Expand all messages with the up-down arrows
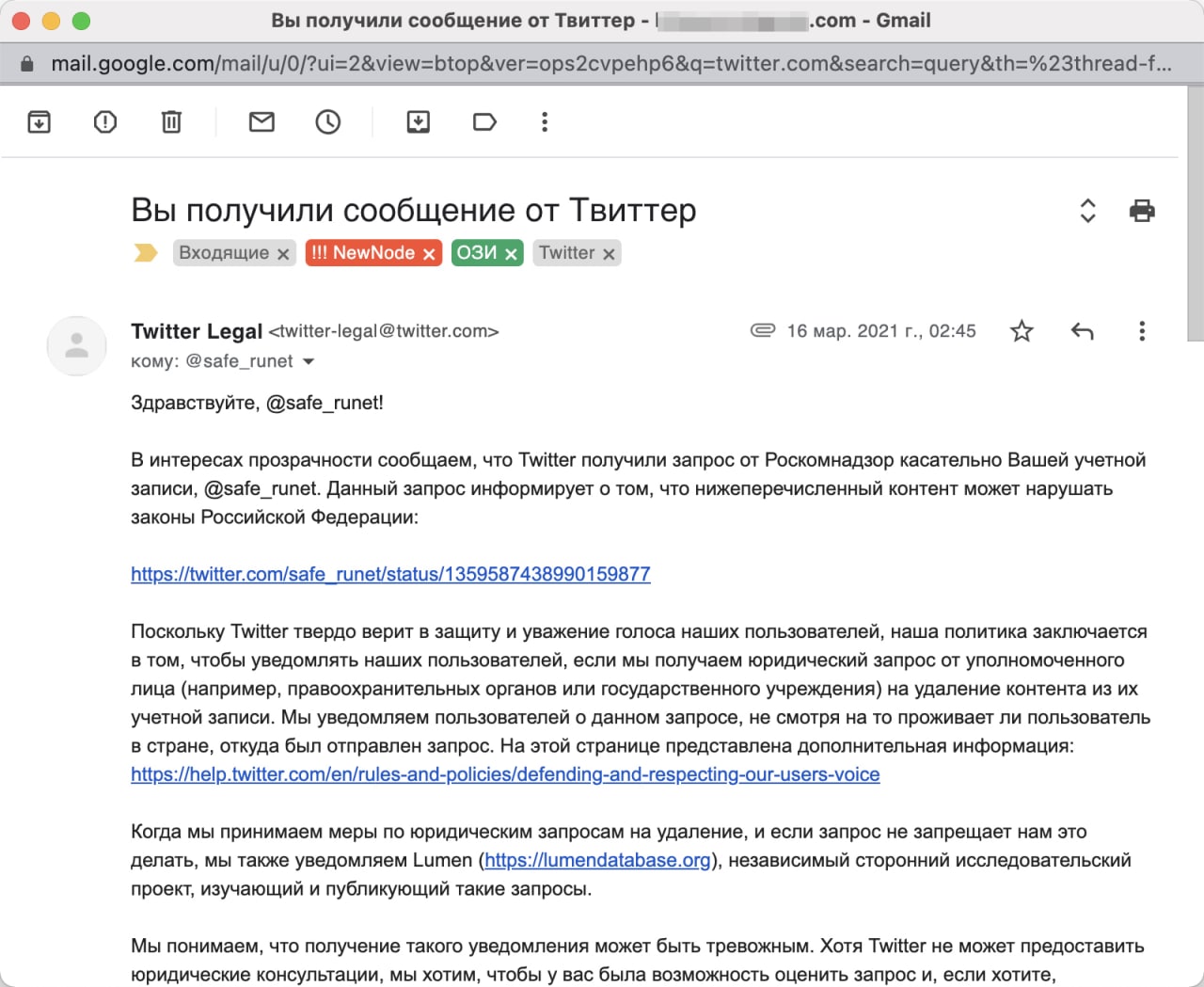This screenshot has width=1204, height=987. click(x=1087, y=210)
